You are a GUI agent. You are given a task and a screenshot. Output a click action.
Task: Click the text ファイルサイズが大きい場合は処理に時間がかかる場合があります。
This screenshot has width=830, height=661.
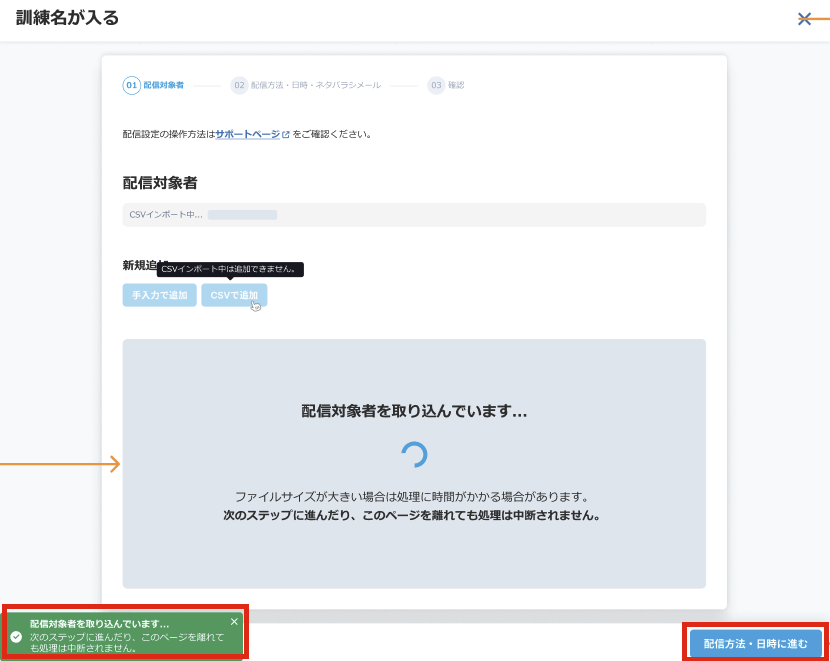coord(412,497)
